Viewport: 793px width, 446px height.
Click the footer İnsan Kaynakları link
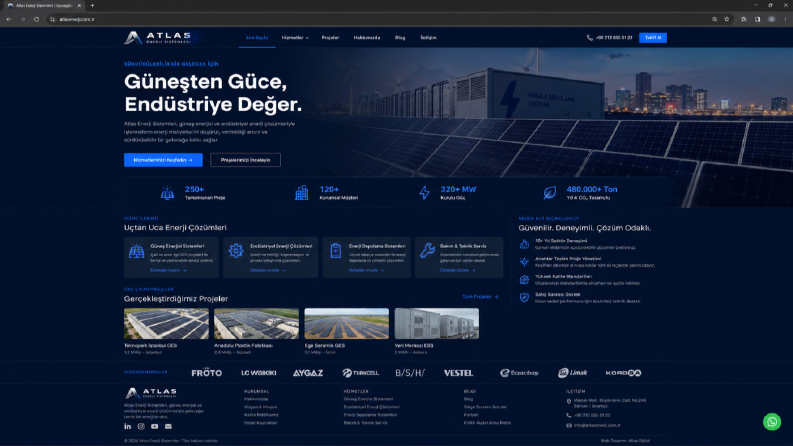pos(260,423)
